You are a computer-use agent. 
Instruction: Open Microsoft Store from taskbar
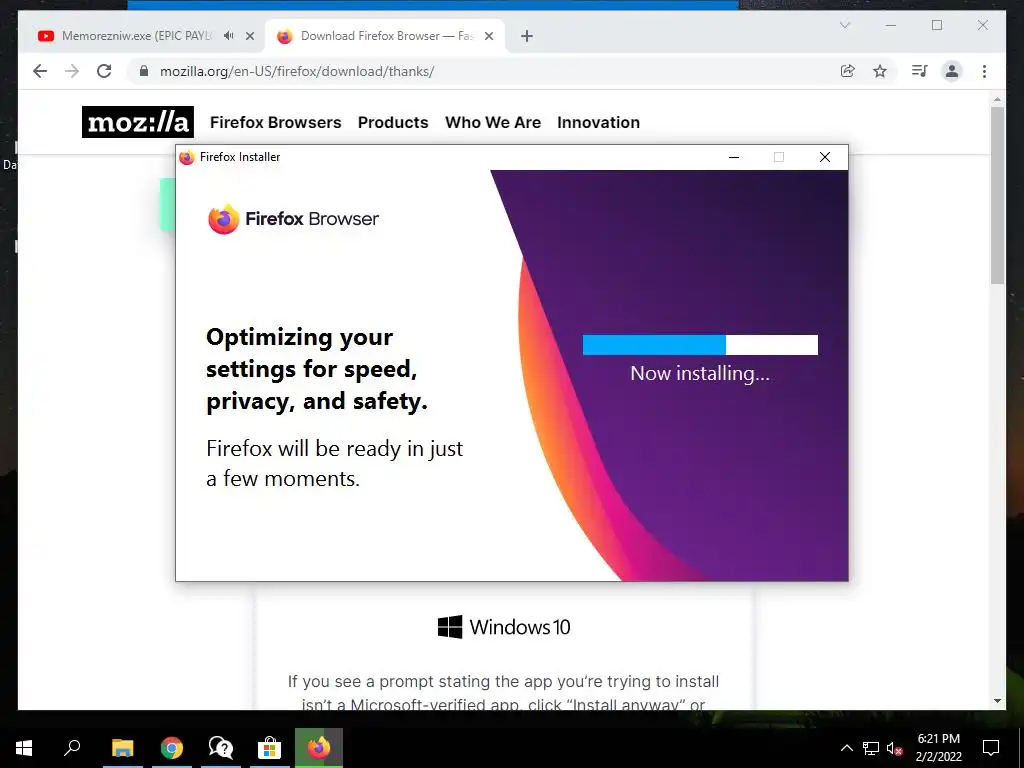pos(269,748)
